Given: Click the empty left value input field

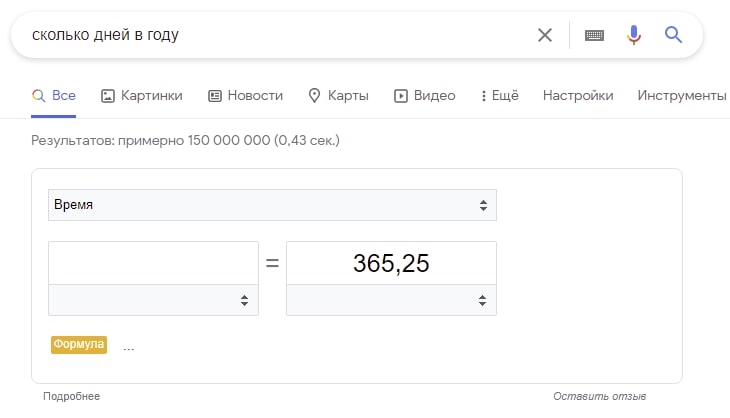Looking at the screenshot, I should [153, 263].
